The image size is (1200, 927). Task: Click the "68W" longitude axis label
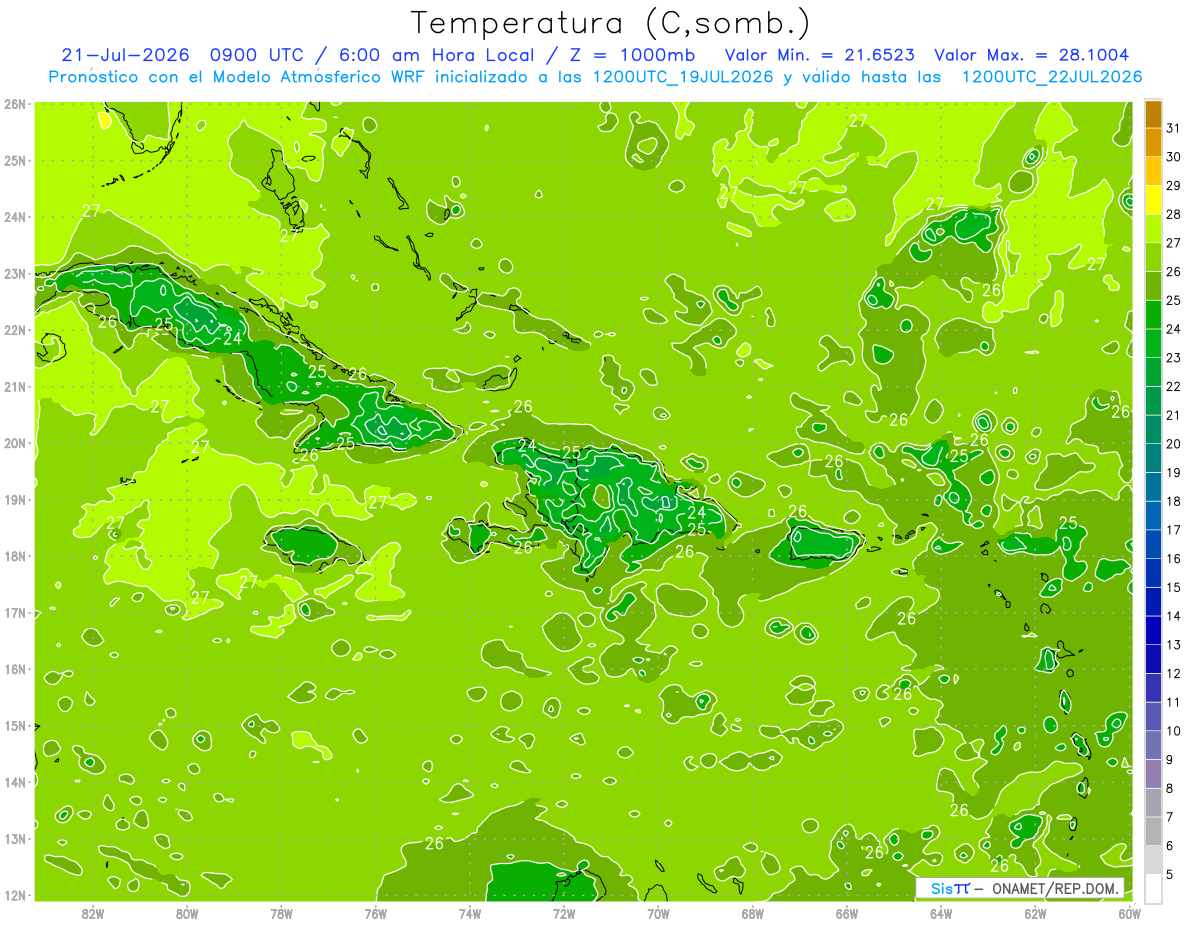click(x=752, y=913)
